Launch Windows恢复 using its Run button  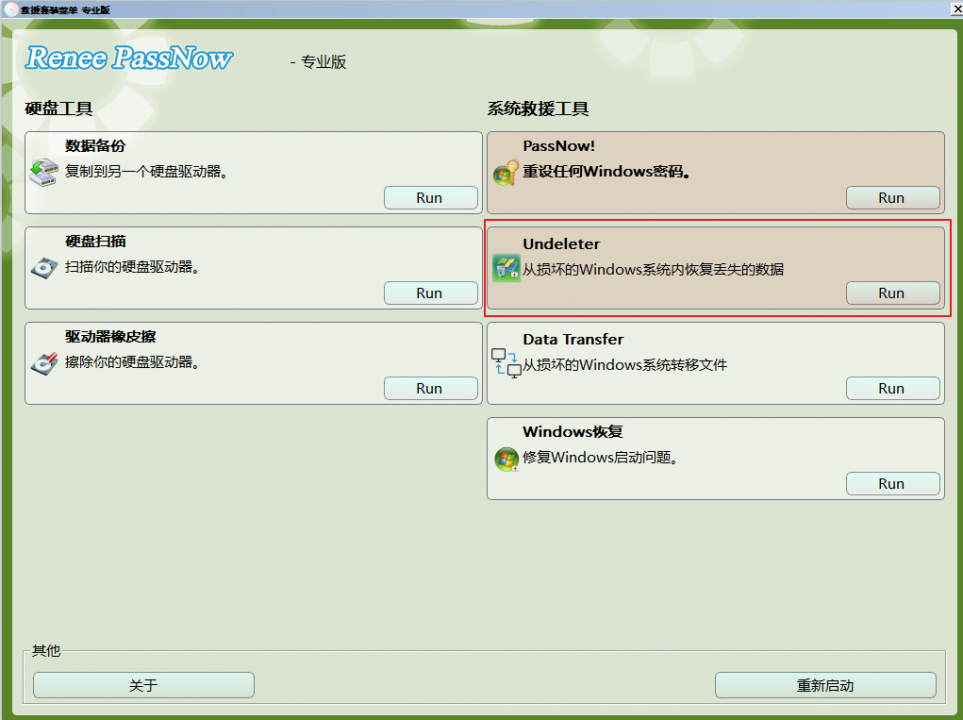[892, 483]
